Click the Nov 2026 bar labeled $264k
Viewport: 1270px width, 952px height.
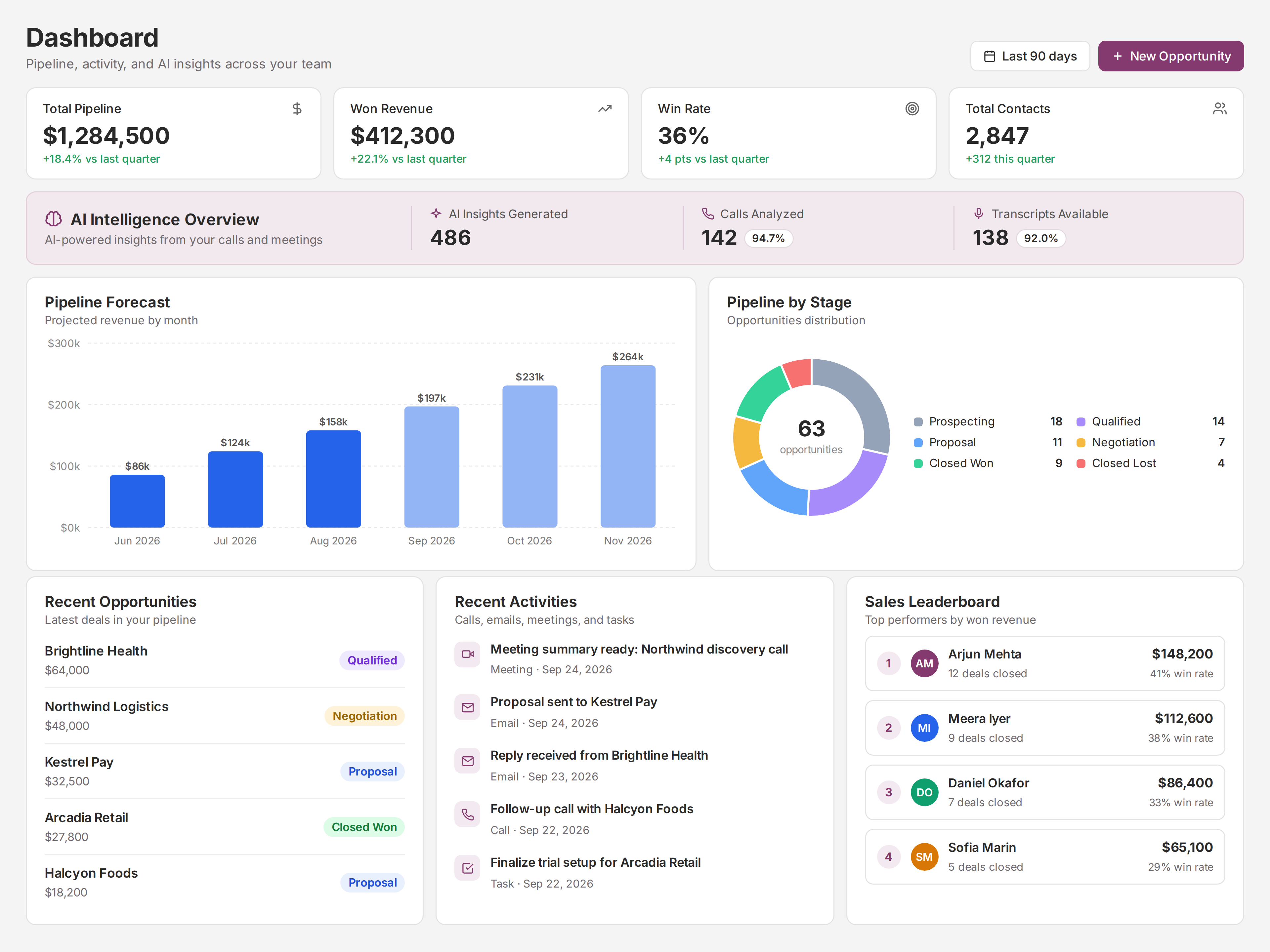tap(628, 447)
